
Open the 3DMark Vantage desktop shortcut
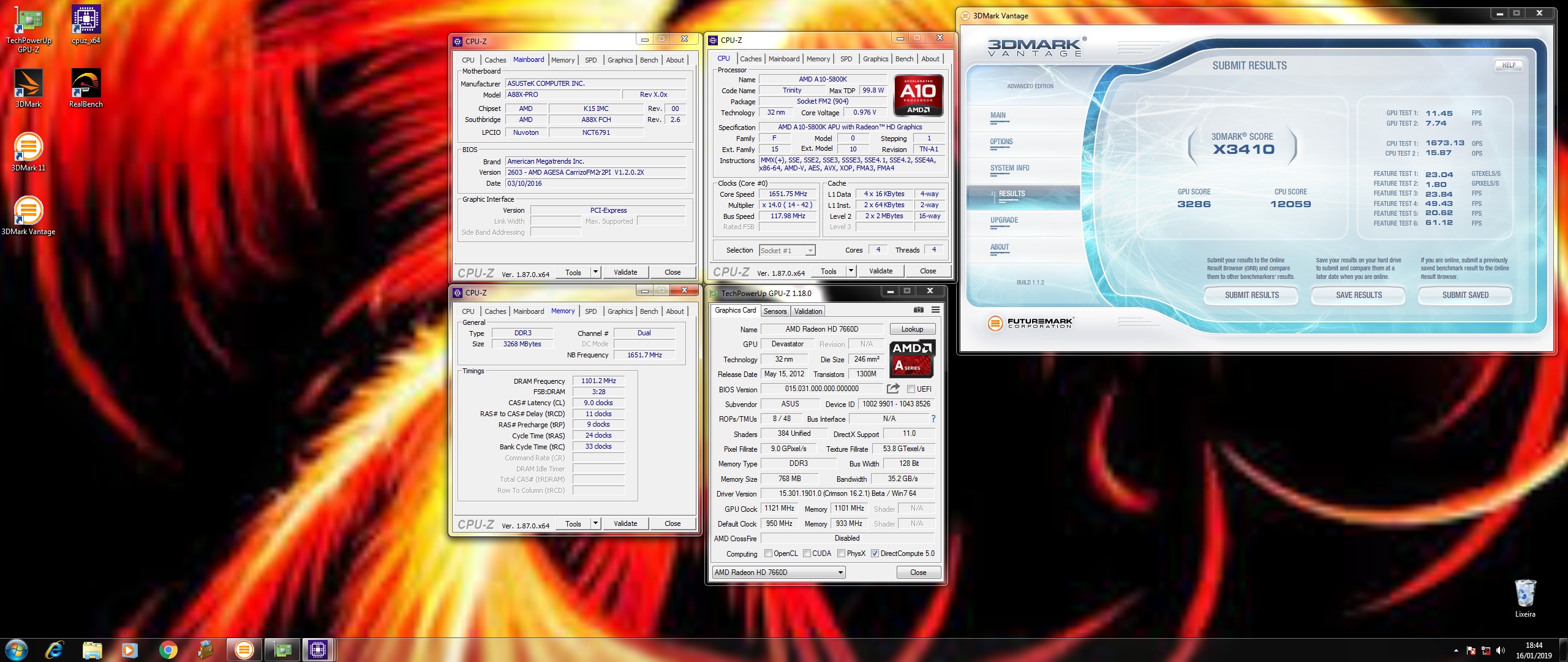[x=28, y=216]
